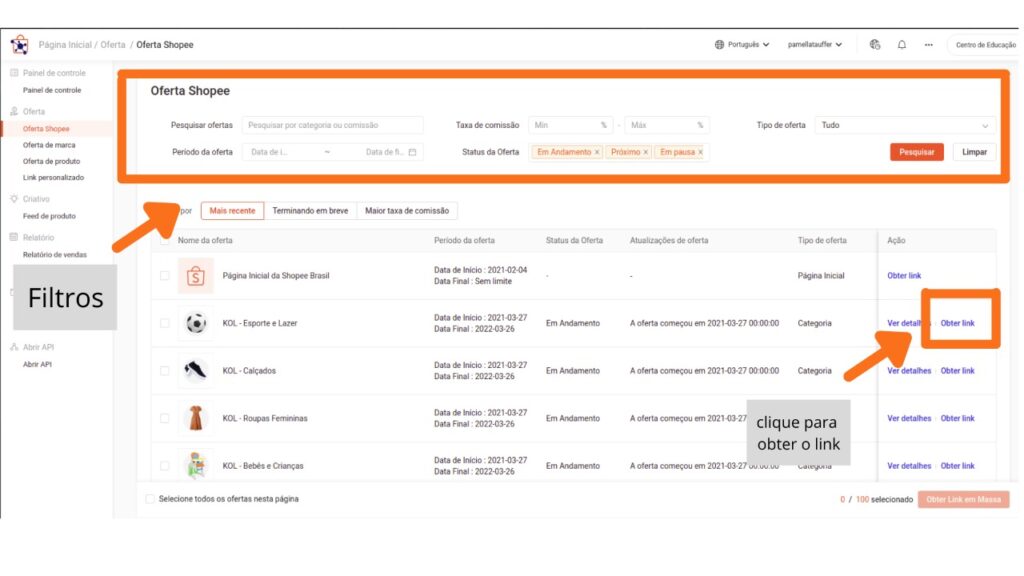Open Relatório de vendas in sidebar
Screen dimensions: 1024x576
click(x=54, y=255)
